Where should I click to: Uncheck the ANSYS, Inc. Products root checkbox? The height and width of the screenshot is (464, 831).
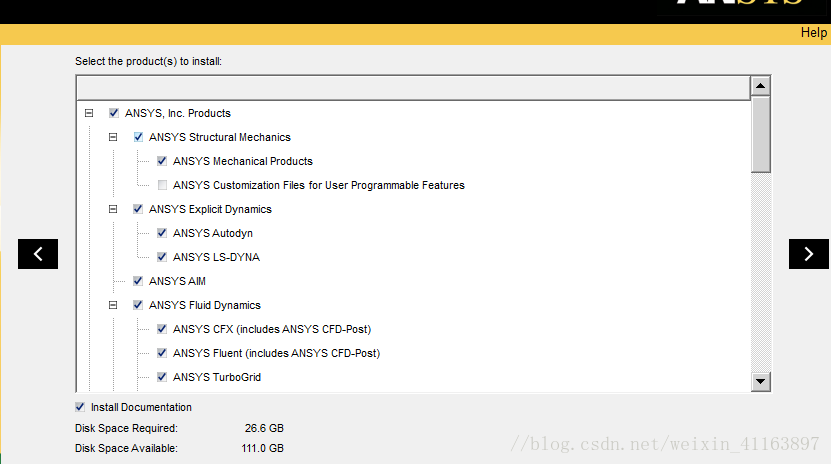point(114,113)
